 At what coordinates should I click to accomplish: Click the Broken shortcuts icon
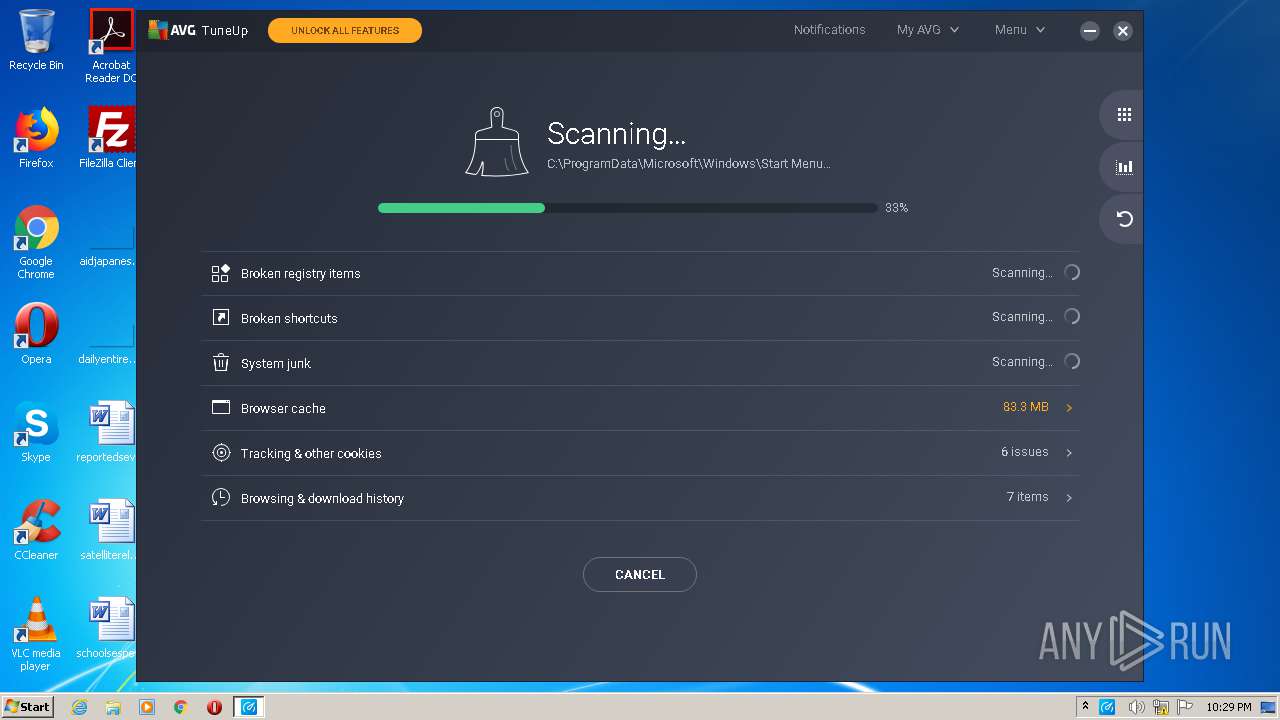point(221,318)
